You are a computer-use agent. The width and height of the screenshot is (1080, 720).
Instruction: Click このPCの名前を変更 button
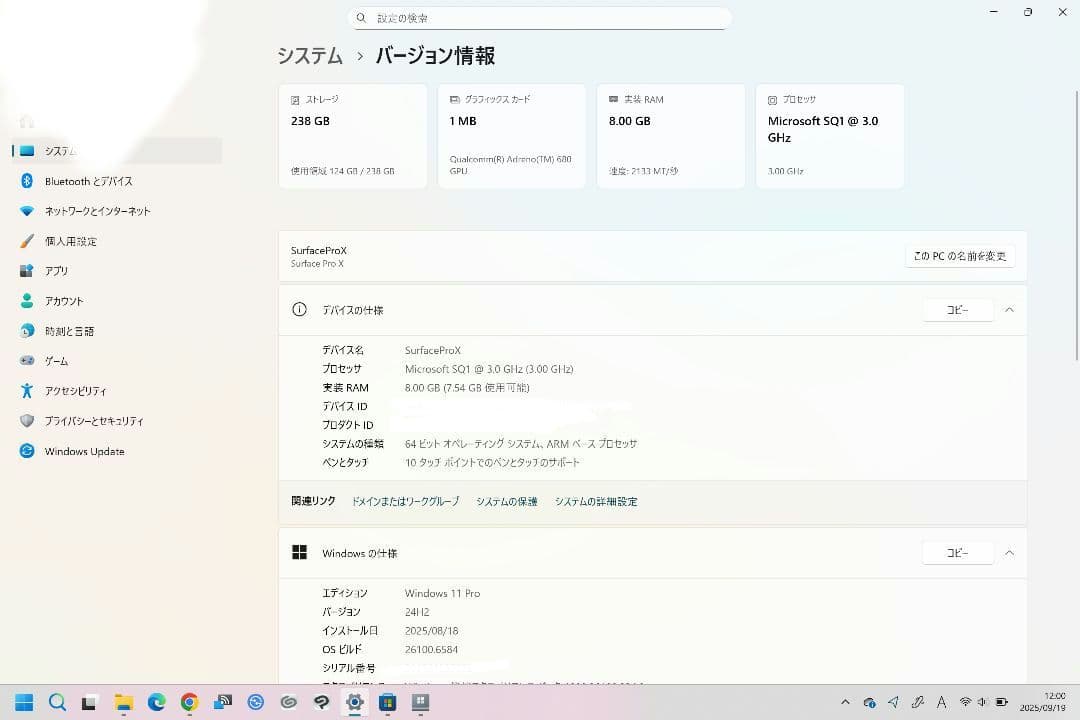tap(958, 255)
